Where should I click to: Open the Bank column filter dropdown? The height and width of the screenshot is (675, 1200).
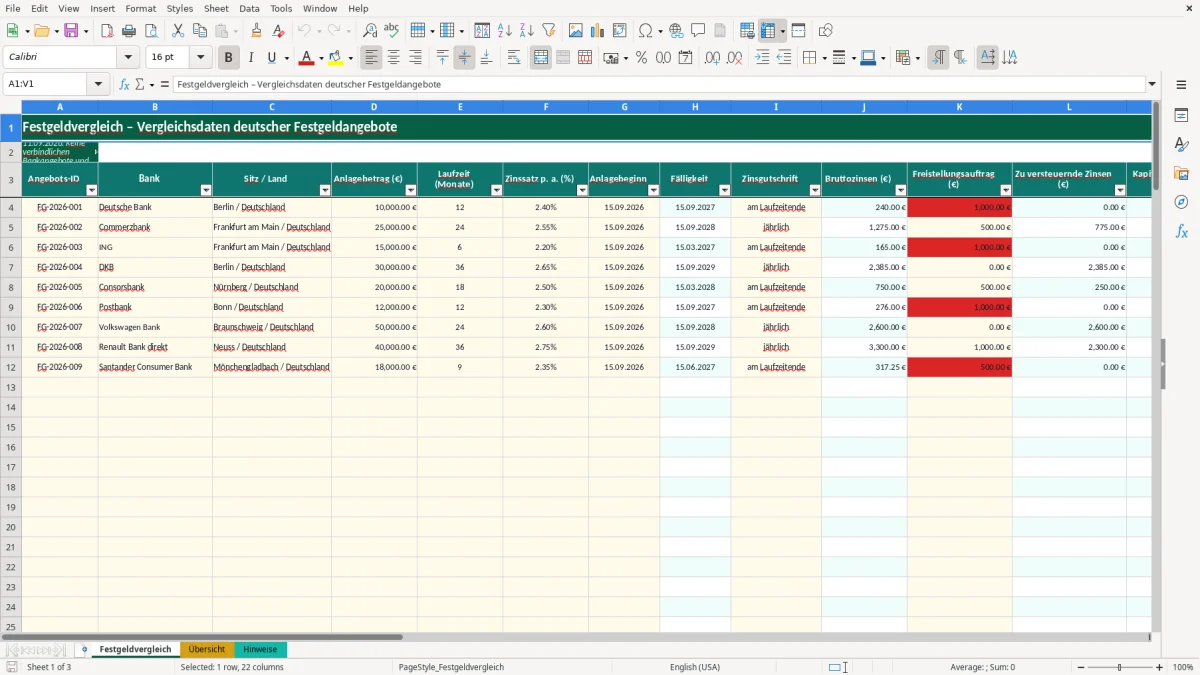206,190
